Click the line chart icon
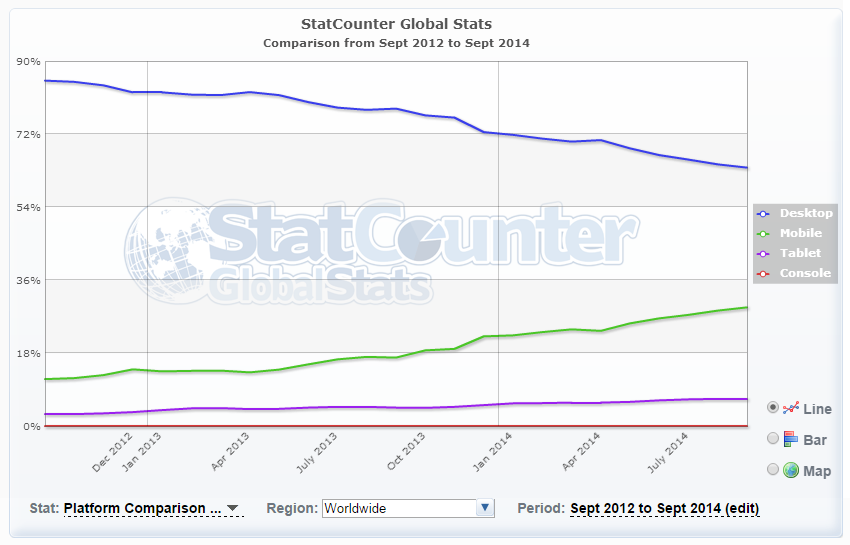 click(x=791, y=408)
